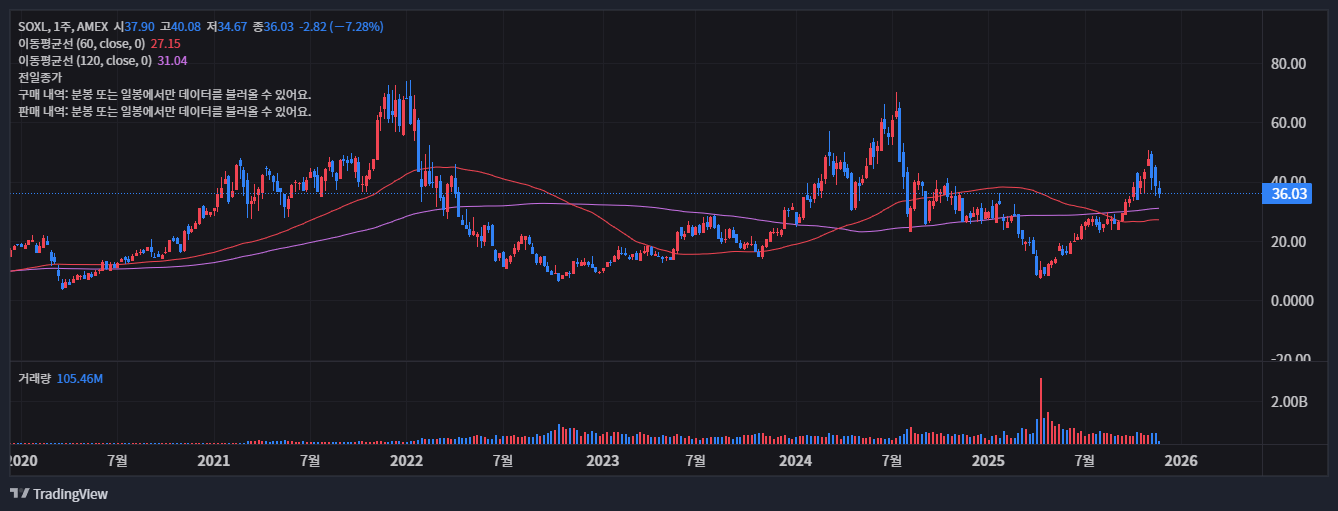
Task: Select the 120-period 이동평균선 legend entry
Action: [85, 61]
